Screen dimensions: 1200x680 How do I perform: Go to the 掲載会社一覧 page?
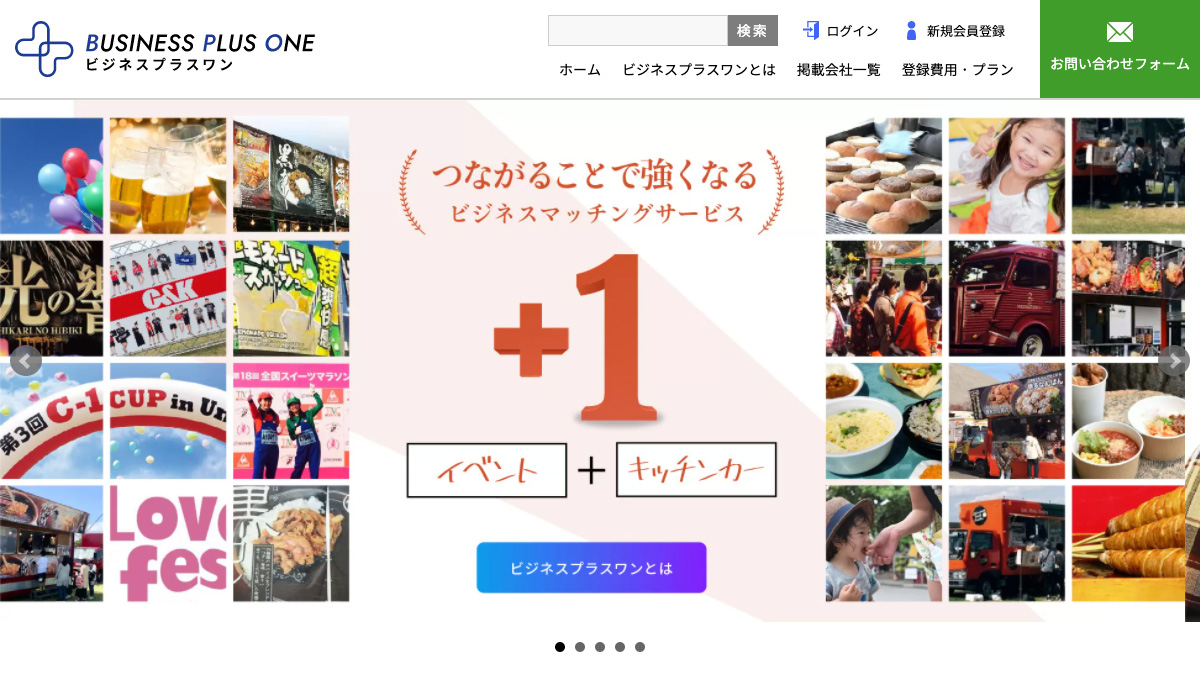coord(839,70)
